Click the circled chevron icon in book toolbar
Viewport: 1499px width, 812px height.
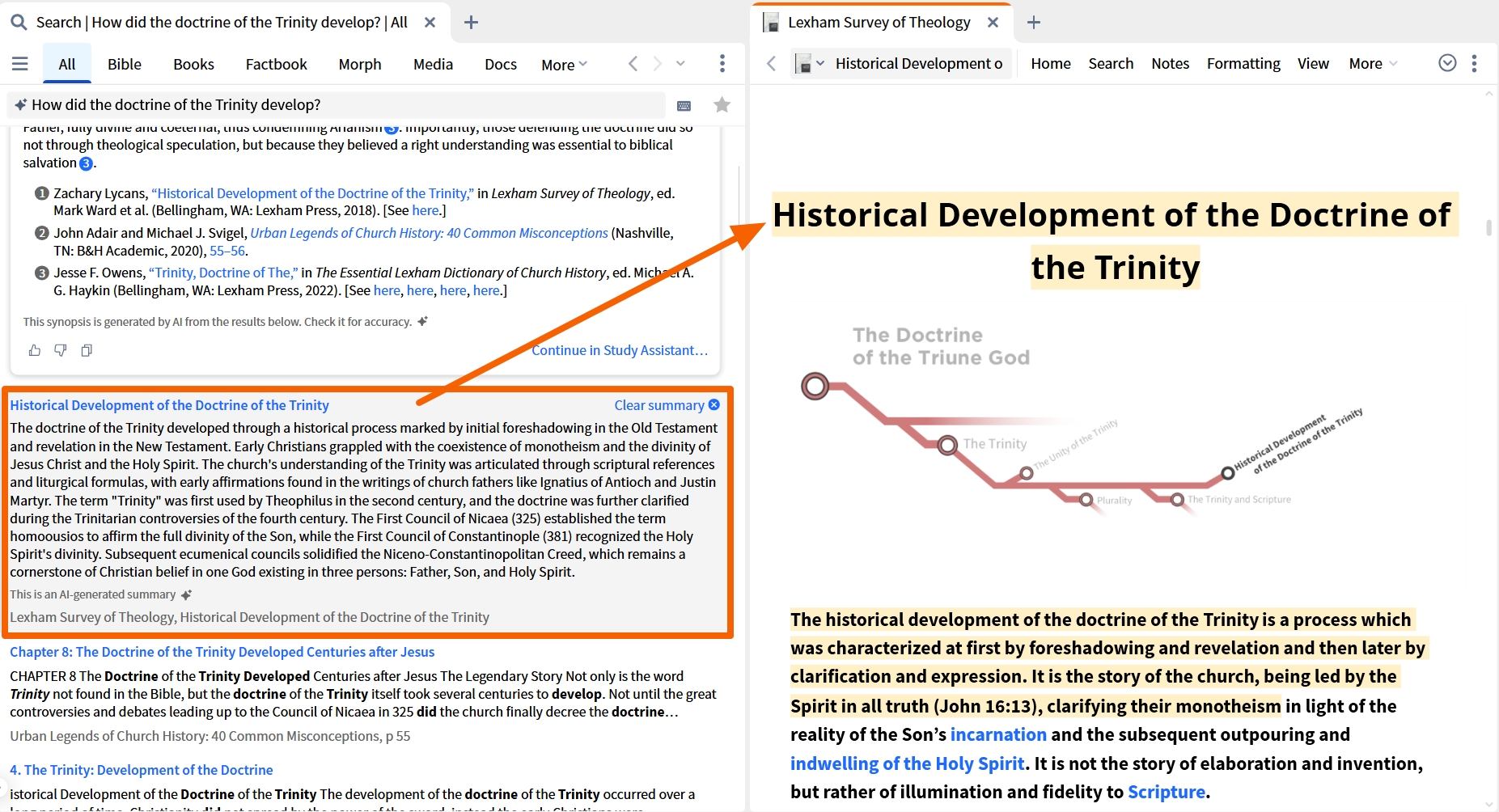tap(1447, 63)
